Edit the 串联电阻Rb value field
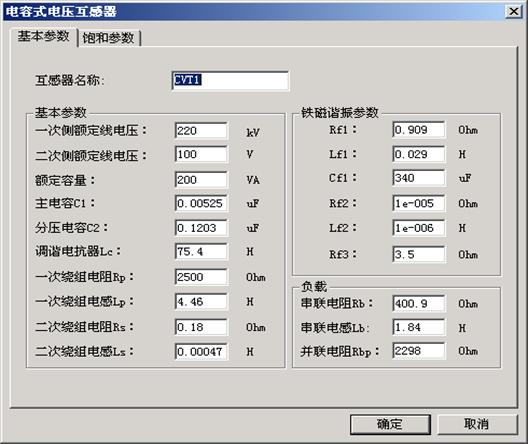This screenshot has width=528, height=444. pos(419,304)
